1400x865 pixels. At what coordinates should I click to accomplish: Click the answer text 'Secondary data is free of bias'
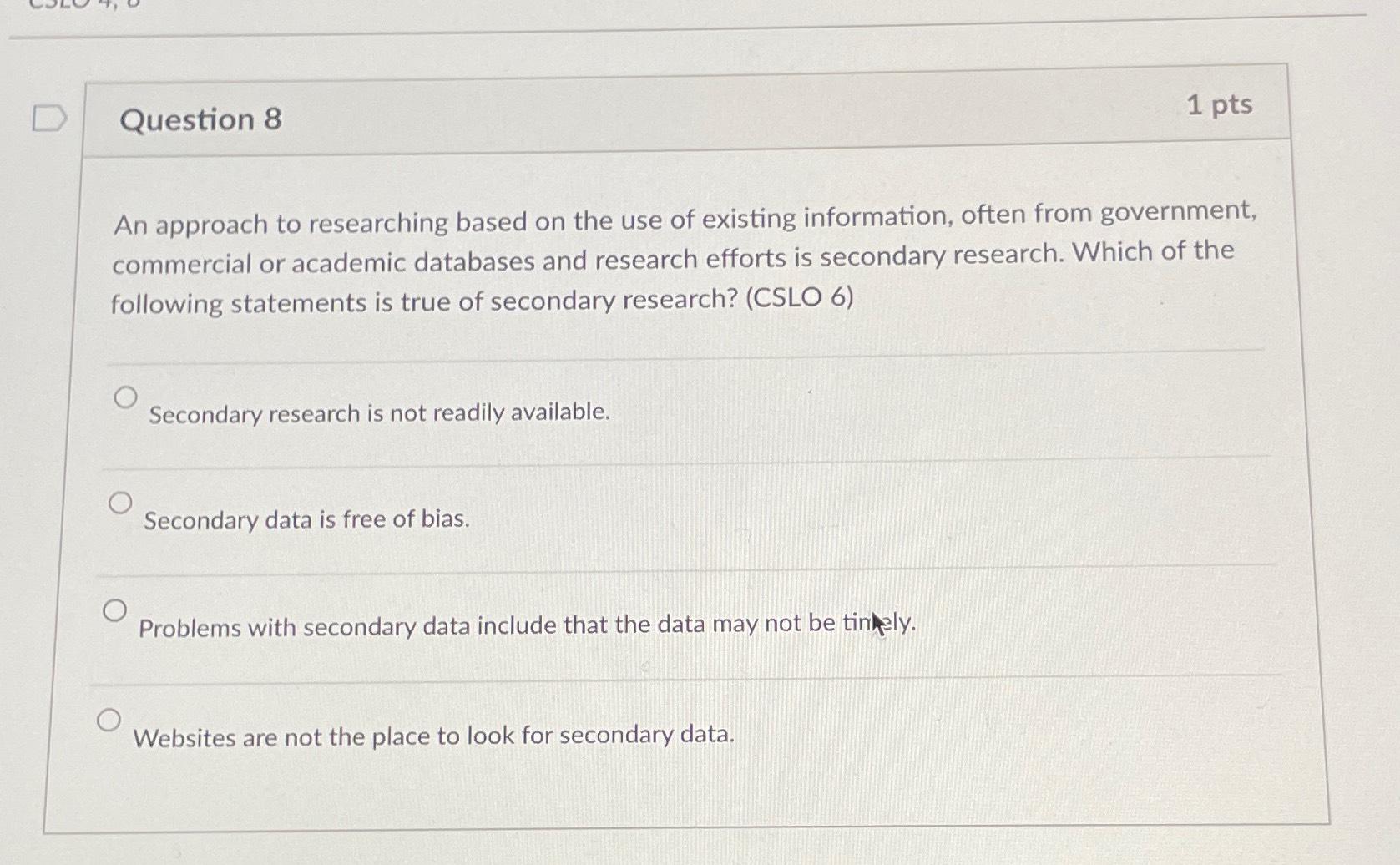[306, 519]
